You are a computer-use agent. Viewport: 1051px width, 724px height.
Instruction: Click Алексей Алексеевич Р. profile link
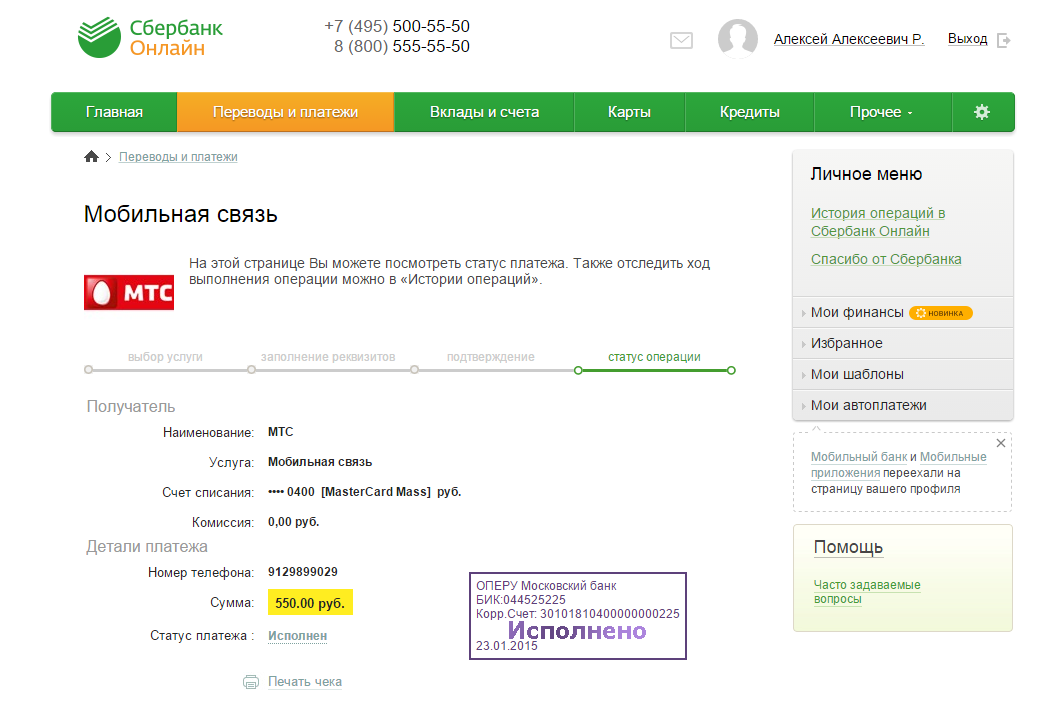click(x=849, y=39)
